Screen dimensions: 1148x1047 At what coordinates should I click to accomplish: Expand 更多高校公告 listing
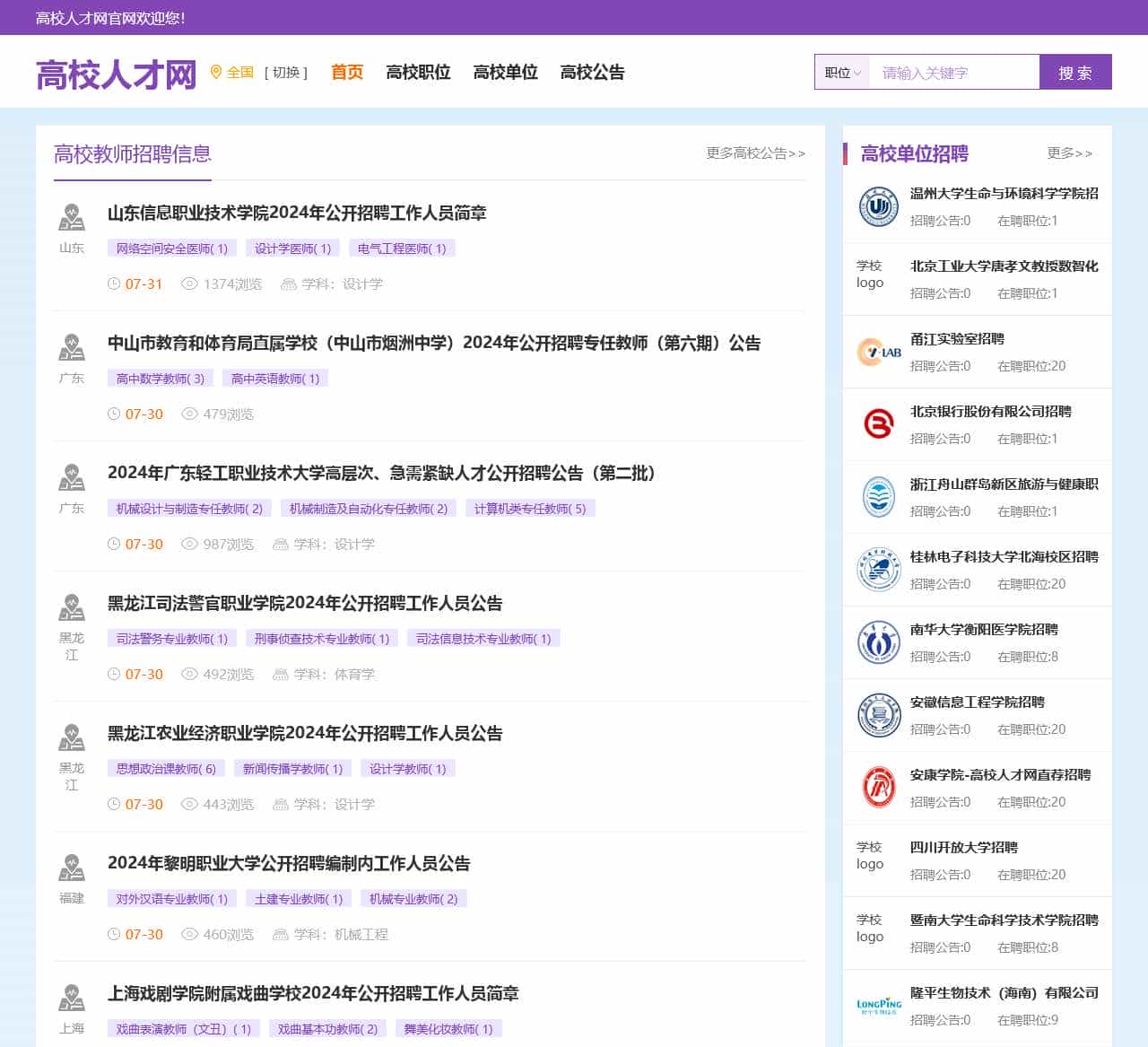755,153
